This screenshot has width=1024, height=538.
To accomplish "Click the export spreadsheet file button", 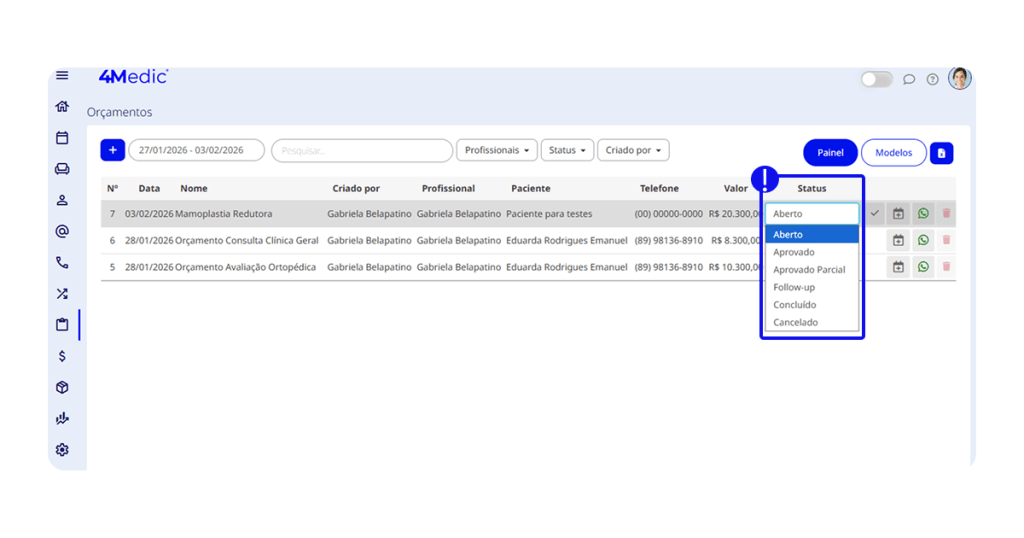I will click(x=941, y=153).
